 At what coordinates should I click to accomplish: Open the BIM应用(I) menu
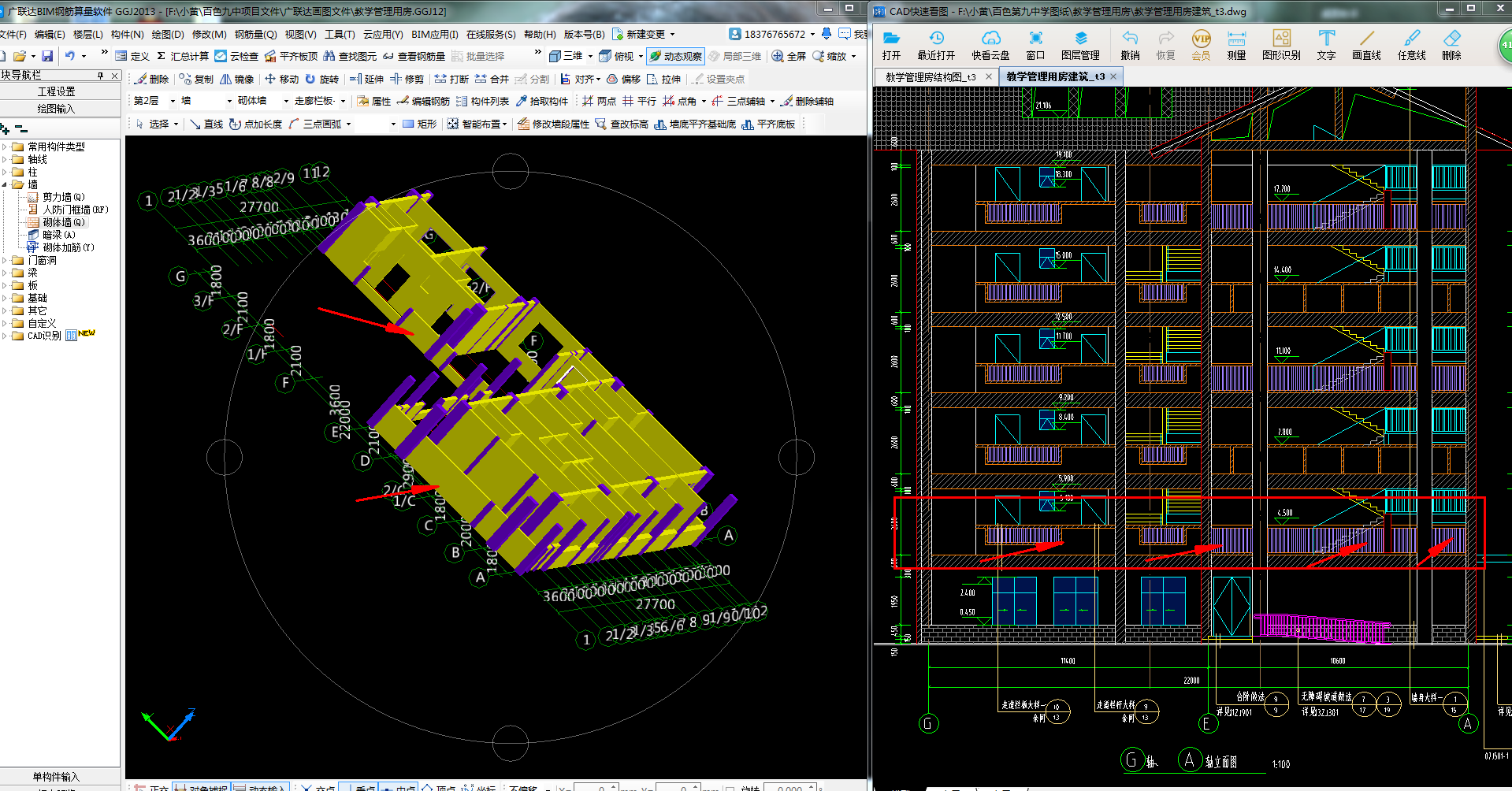[434, 34]
